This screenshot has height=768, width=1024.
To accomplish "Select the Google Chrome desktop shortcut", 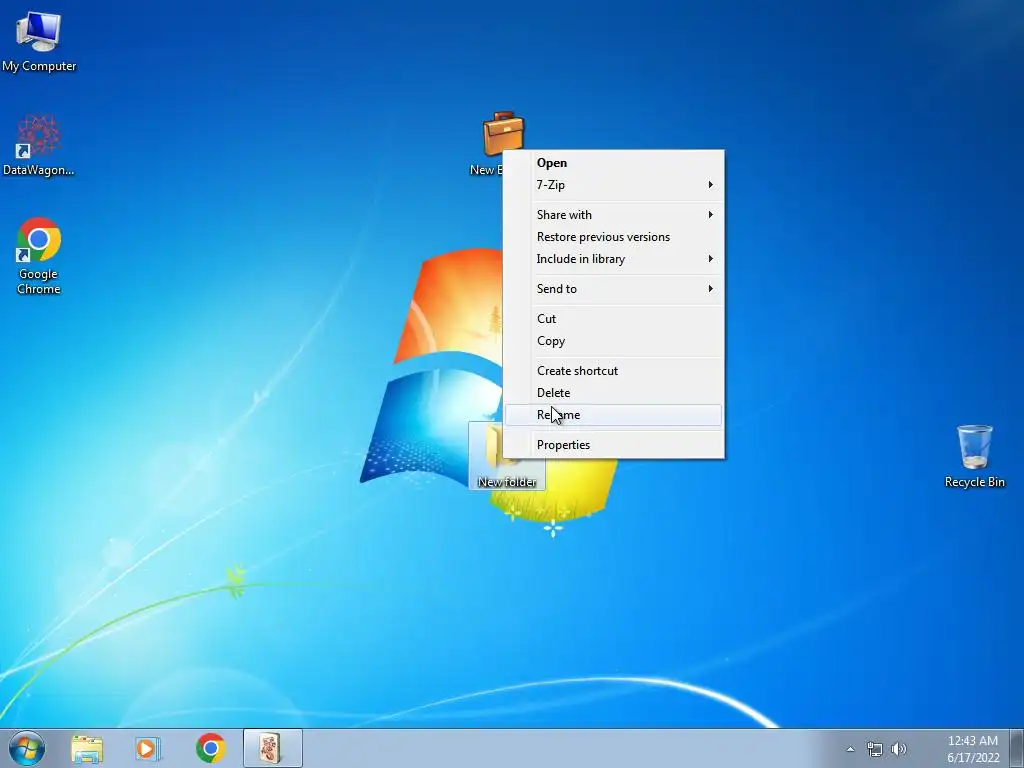I will pyautogui.click(x=39, y=255).
